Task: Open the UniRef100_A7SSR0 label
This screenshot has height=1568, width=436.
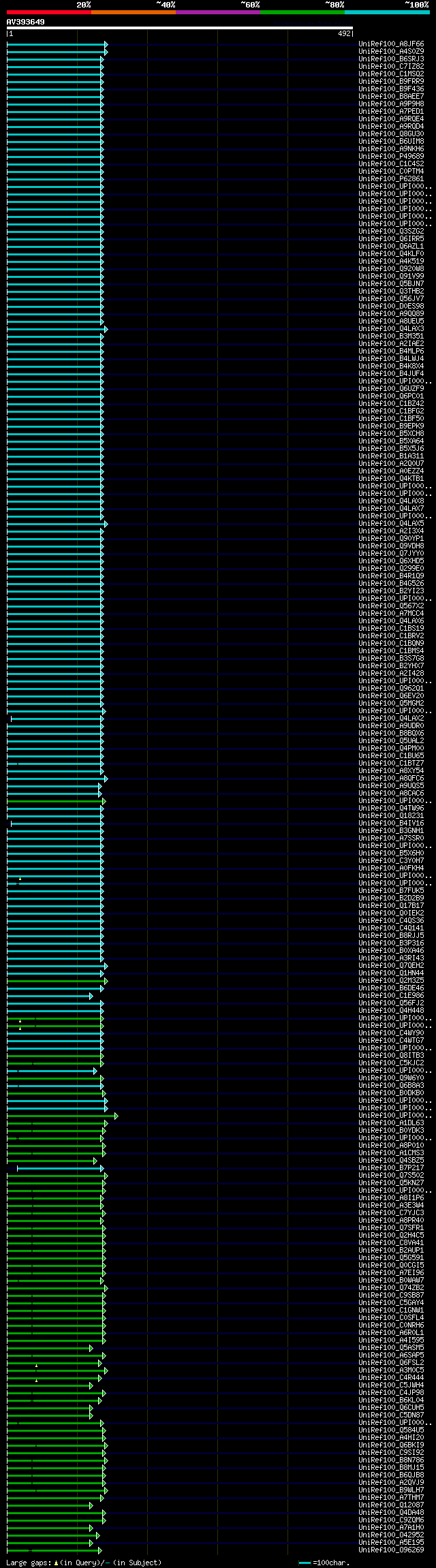Action: (x=391, y=838)
